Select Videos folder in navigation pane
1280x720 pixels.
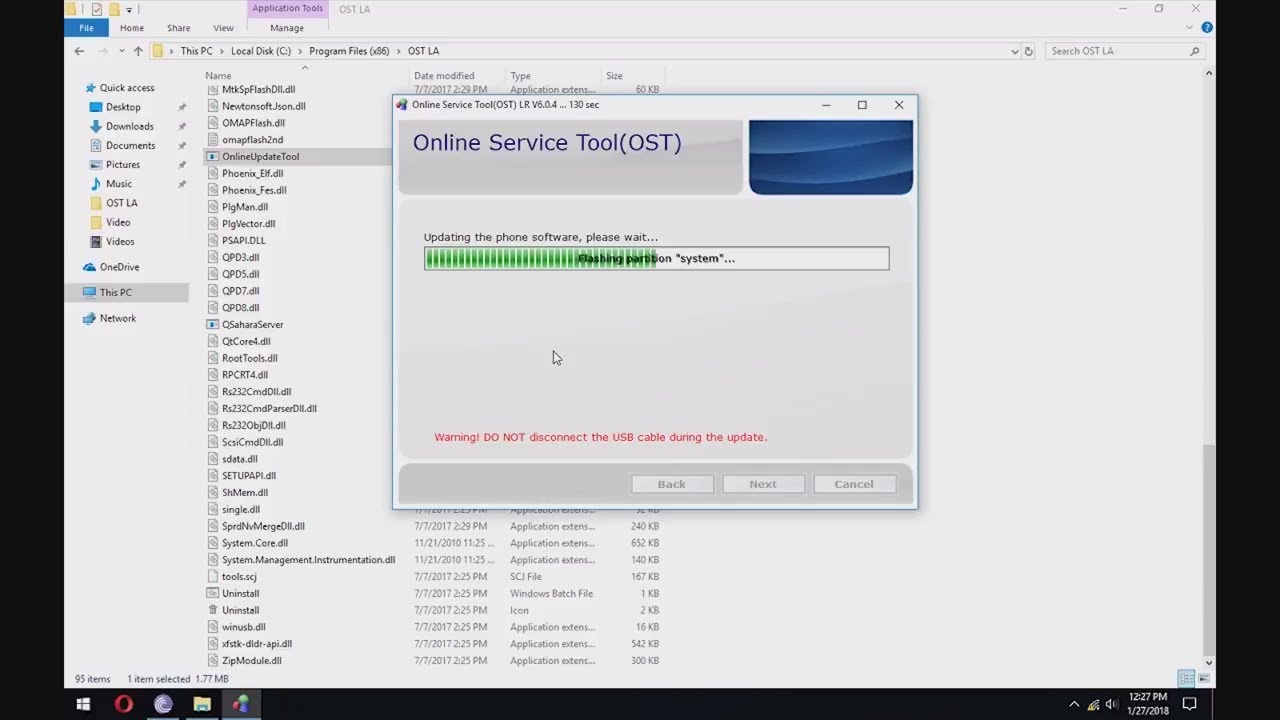click(x=120, y=241)
